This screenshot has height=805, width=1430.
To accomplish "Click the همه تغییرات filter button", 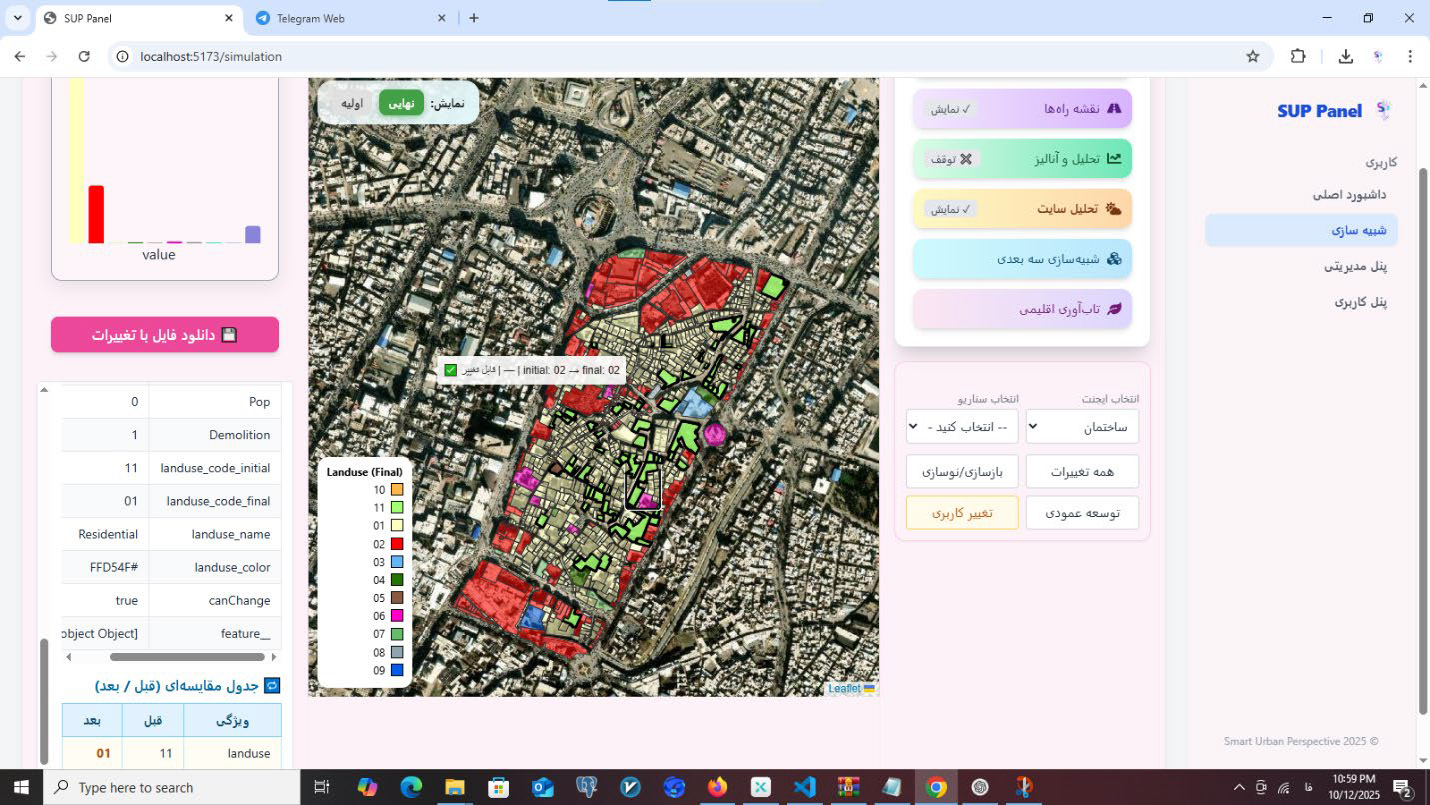I will [x=1082, y=471].
